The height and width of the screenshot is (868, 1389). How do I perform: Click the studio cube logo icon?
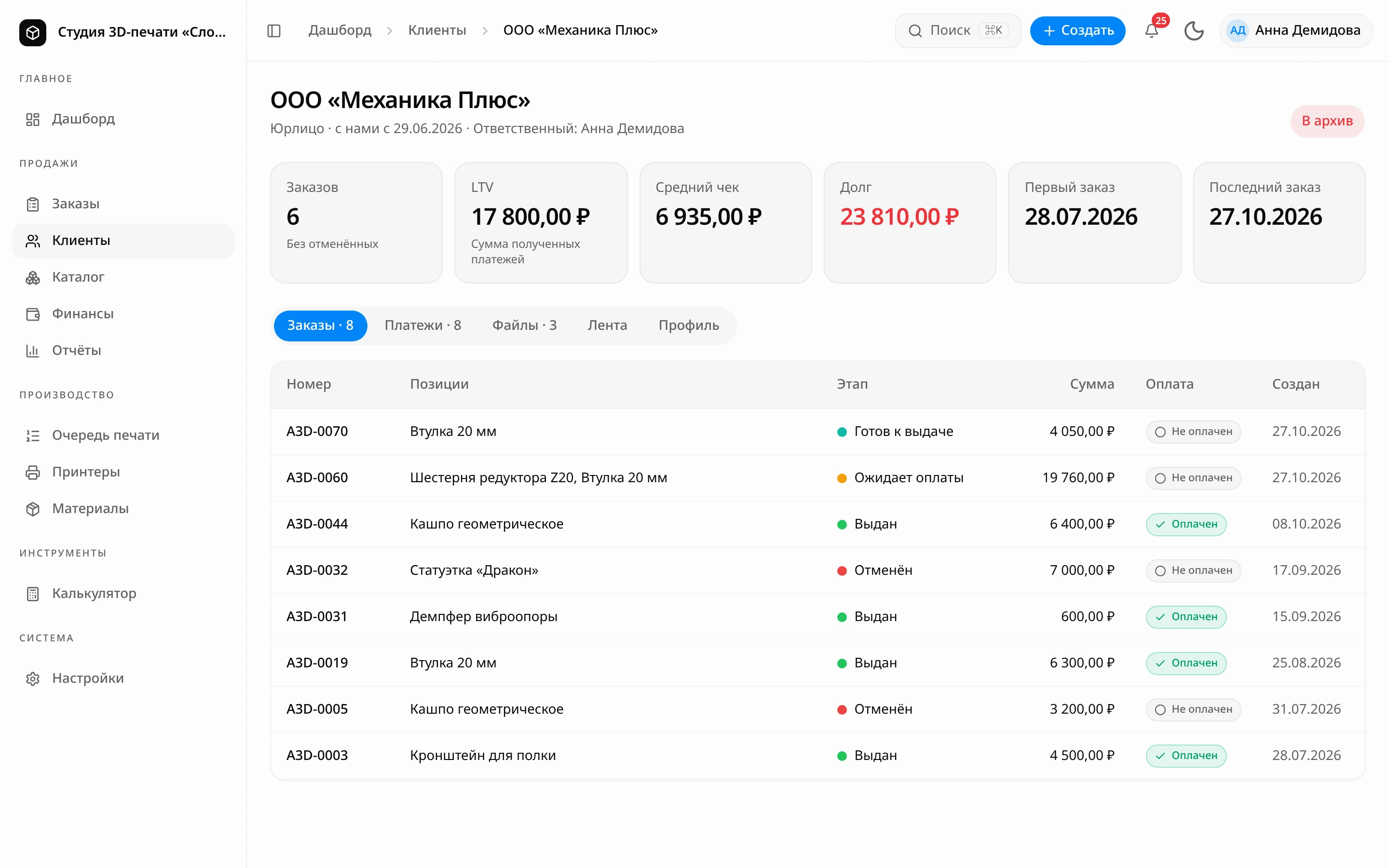(33, 32)
